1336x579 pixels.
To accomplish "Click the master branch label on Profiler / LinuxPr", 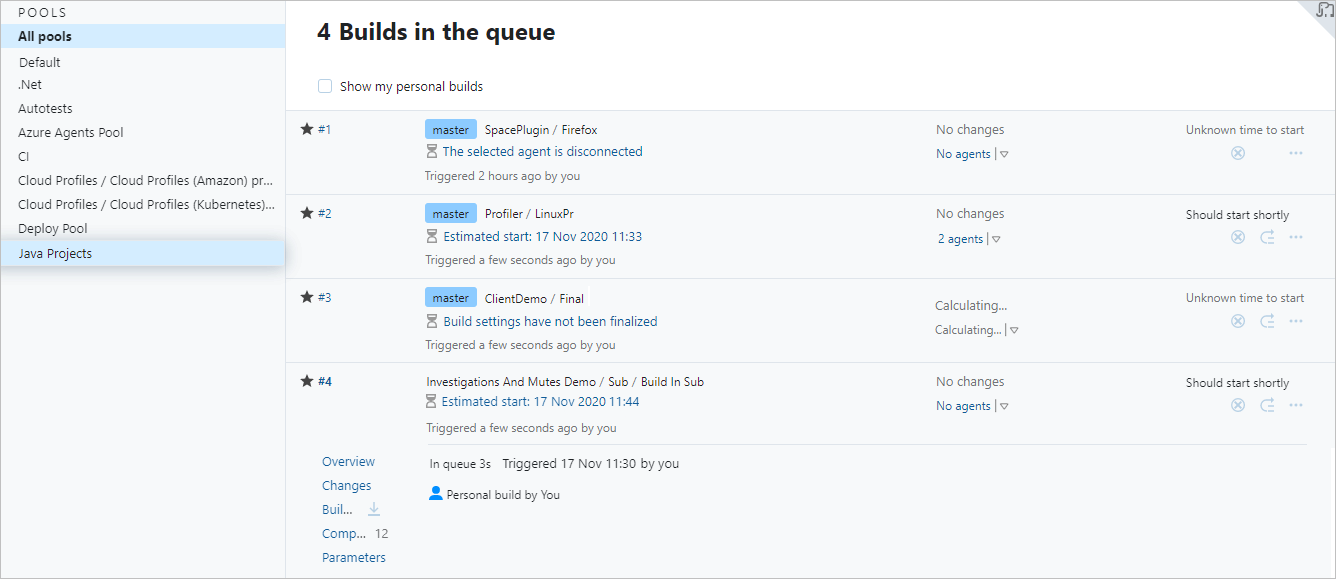I will [x=450, y=212].
